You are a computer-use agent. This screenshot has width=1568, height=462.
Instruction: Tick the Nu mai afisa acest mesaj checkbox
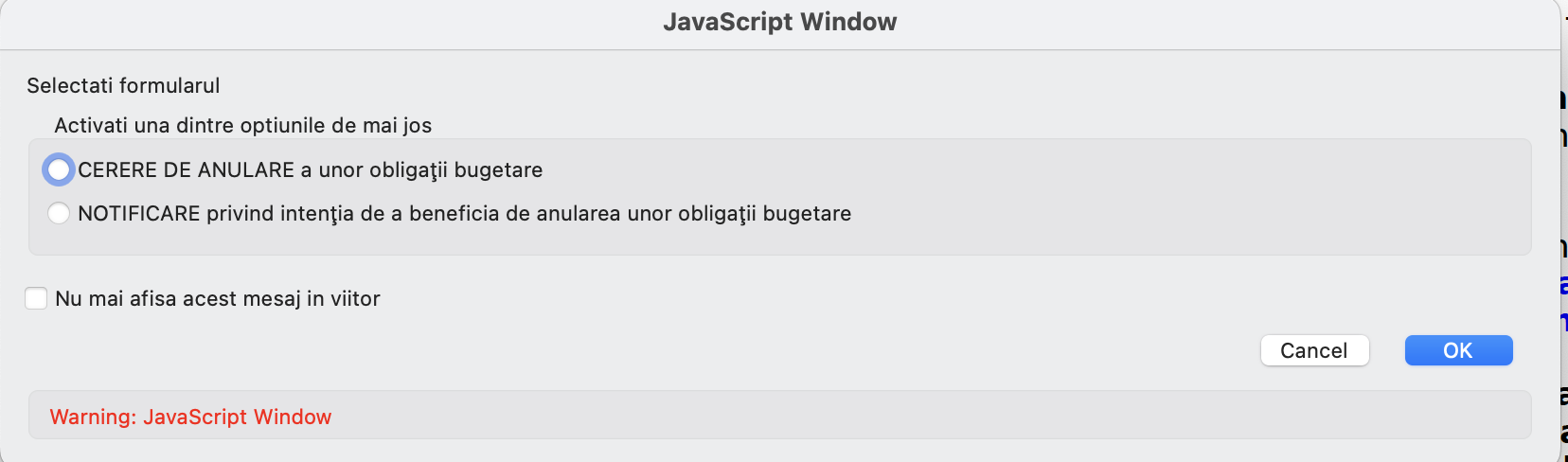[36, 299]
